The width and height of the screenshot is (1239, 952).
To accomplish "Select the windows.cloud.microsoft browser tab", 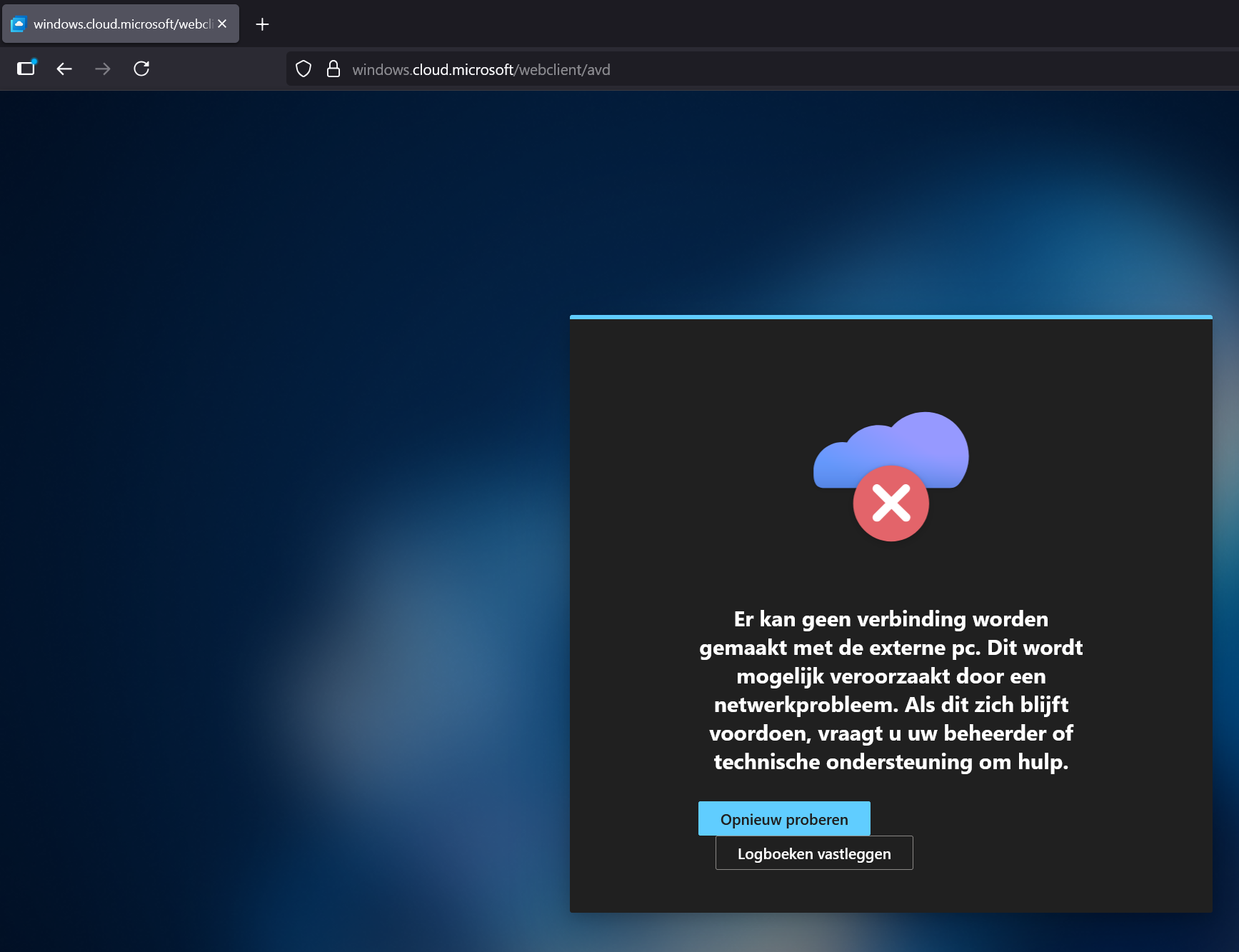I will tap(121, 24).
